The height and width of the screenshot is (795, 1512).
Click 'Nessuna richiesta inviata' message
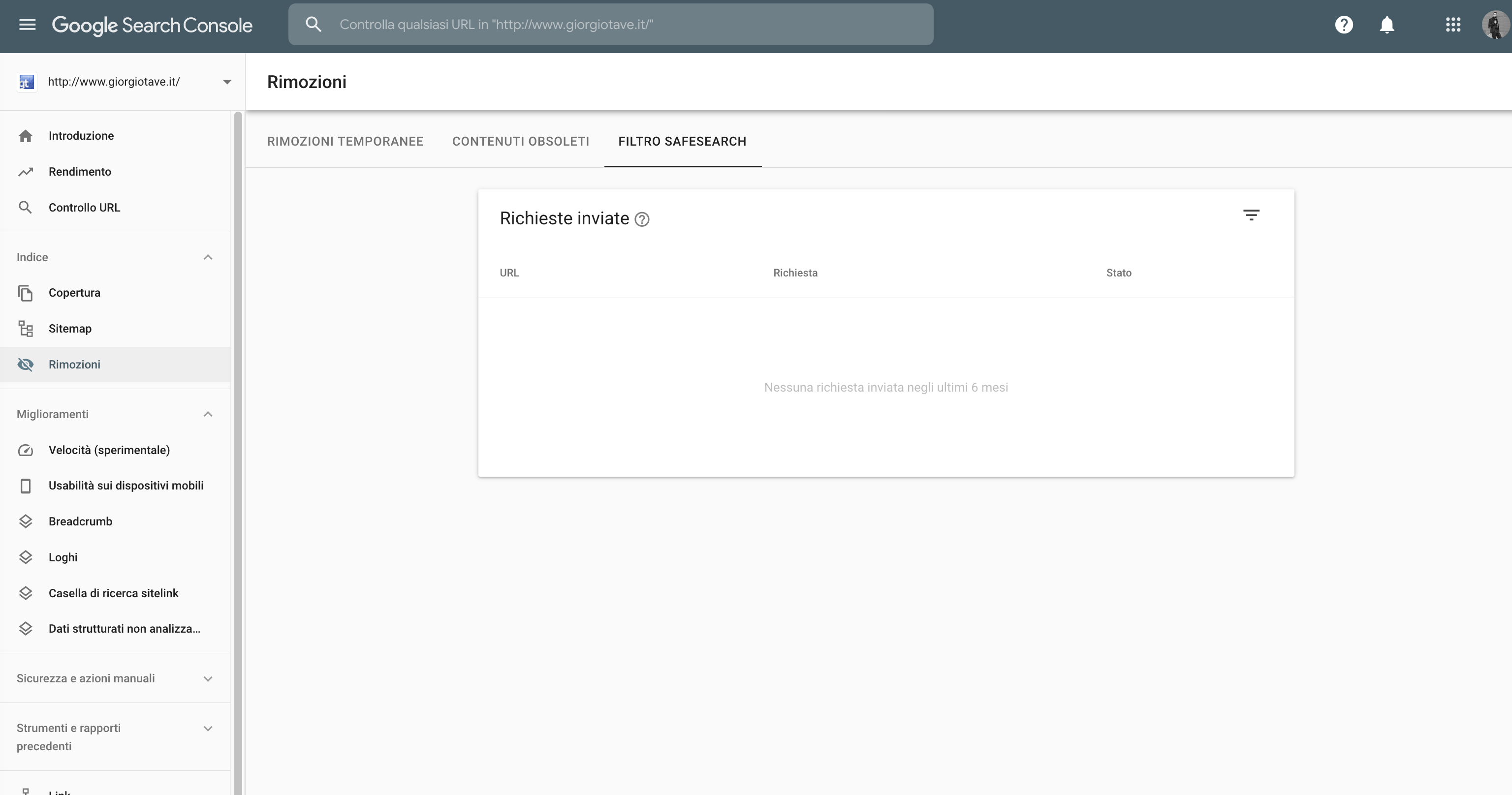[886, 387]
